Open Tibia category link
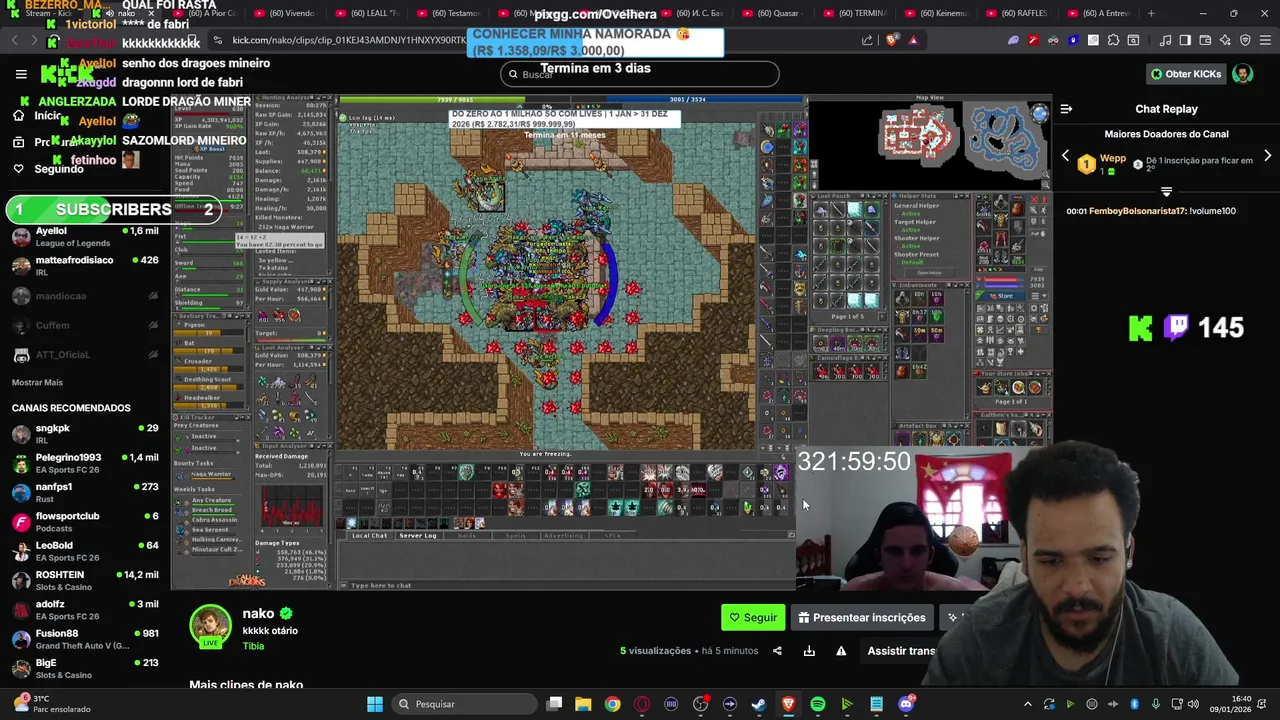 [x=253, y=646]
